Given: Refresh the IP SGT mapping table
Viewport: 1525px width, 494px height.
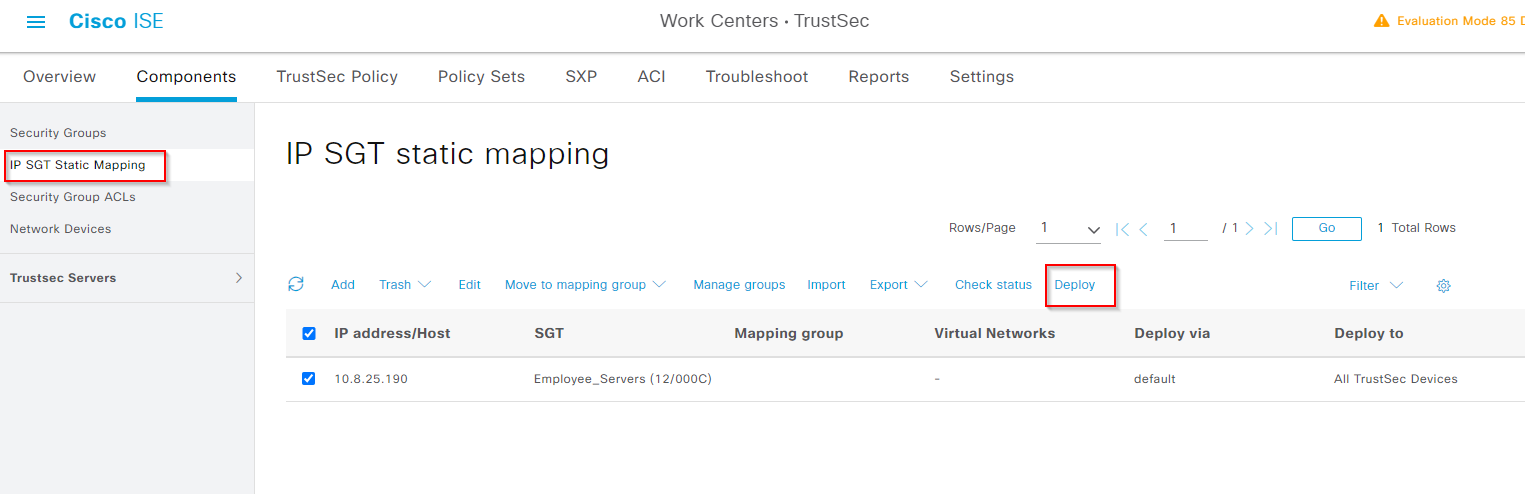Looking at the screenshot, I should (296, 284).
